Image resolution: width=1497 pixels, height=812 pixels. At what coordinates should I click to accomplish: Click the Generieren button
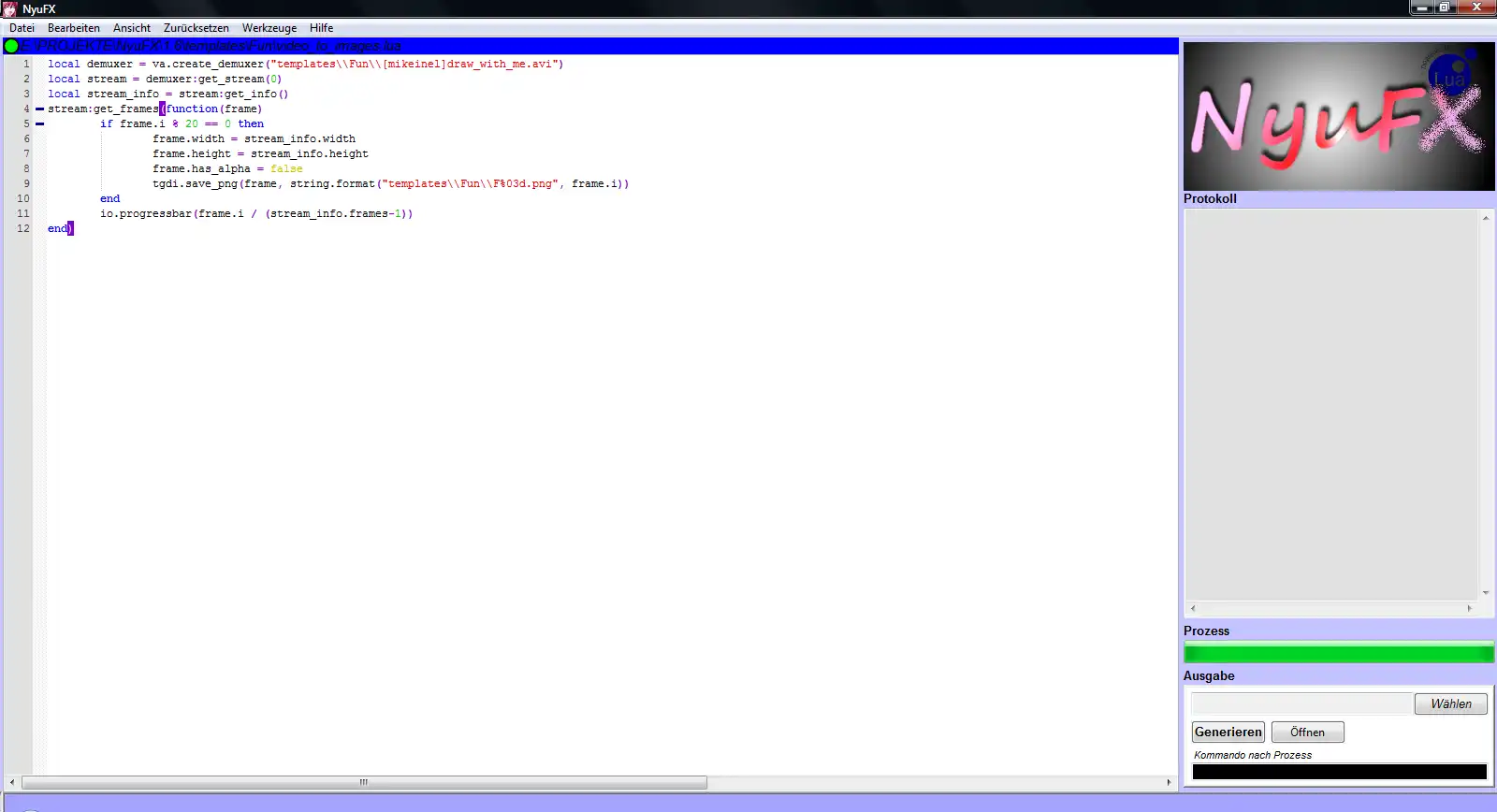coord(1228,732)
